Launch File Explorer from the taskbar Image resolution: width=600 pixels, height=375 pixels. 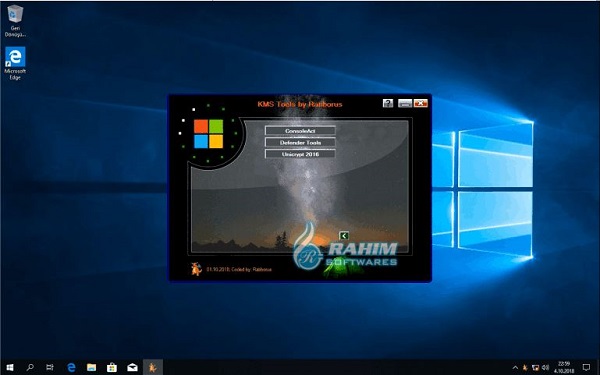point(91,367)
